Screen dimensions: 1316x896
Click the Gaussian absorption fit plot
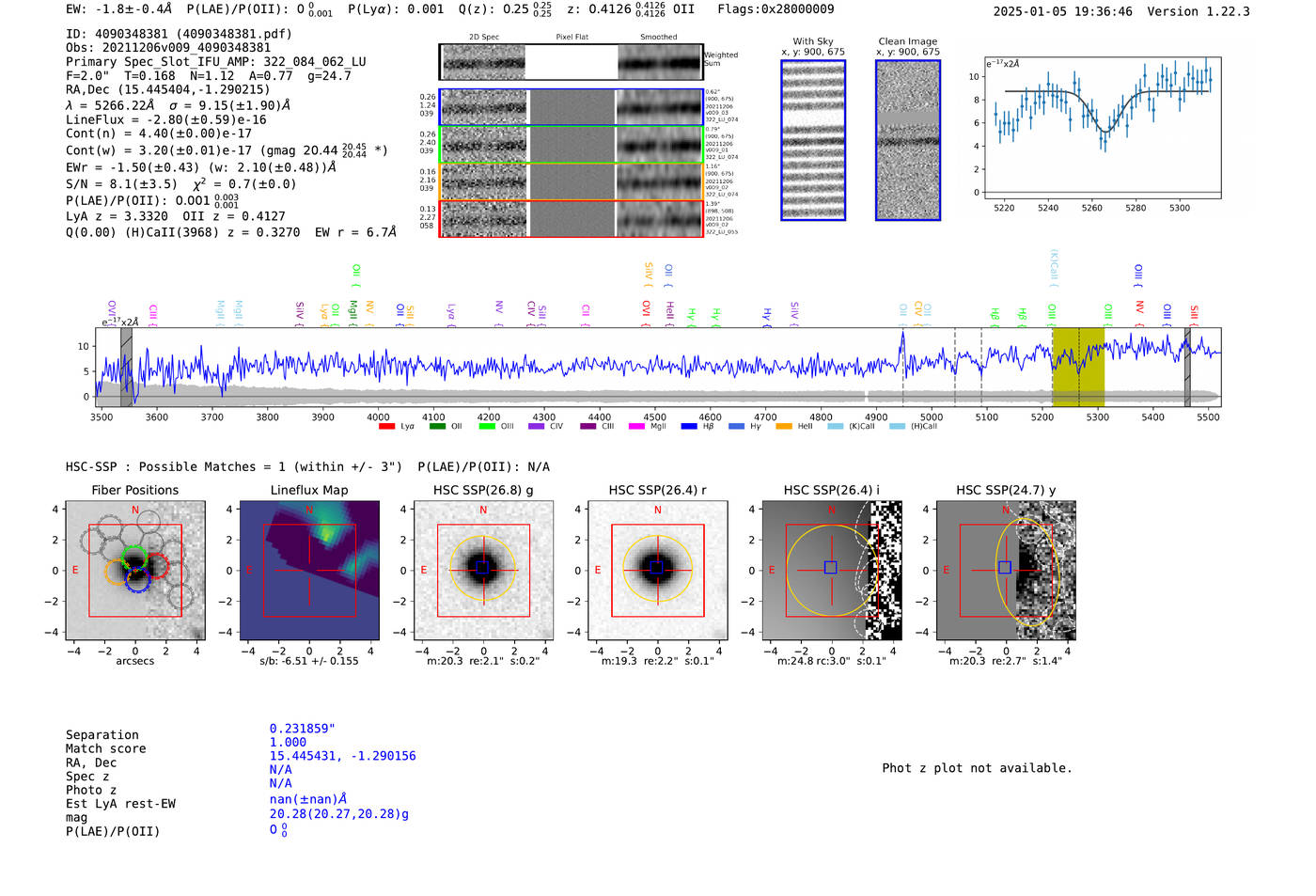coord(1103,127)
